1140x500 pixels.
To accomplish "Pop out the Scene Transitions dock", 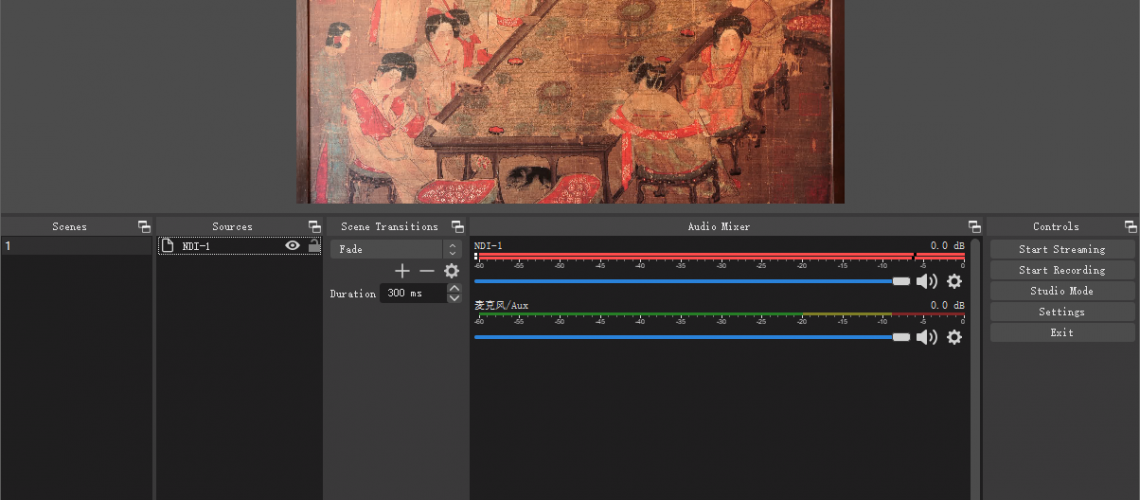I will click(457, 227).
